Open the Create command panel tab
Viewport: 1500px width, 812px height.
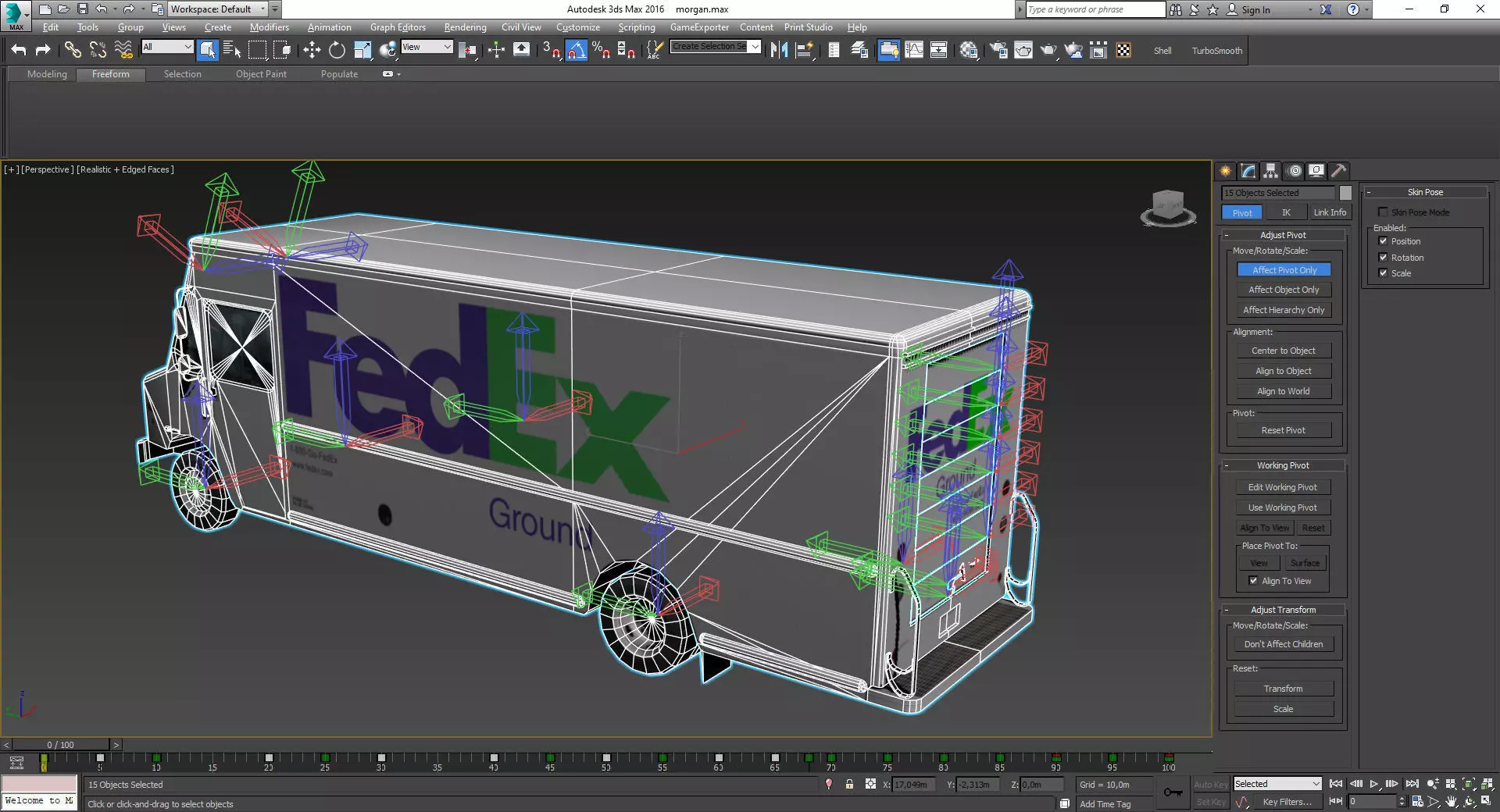coord(1226,171)
